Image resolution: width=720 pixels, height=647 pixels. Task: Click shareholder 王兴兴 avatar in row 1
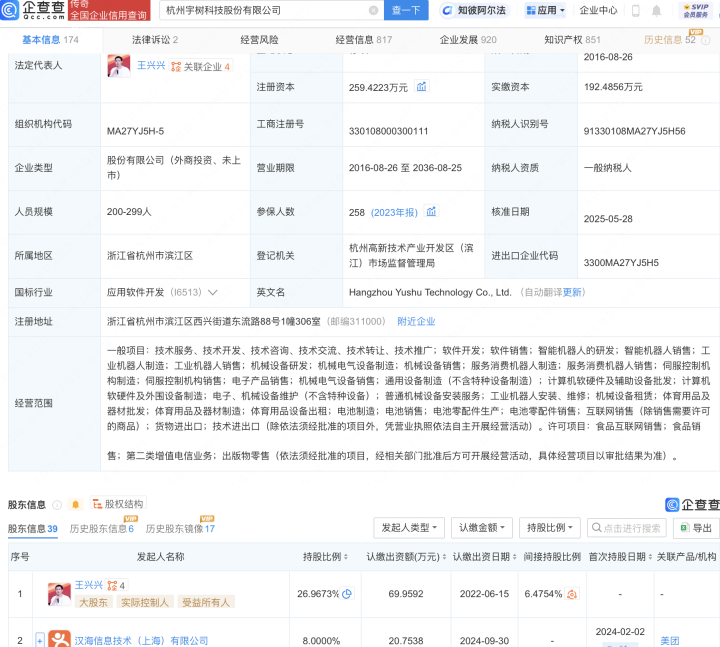pyautogui.click(x=59, y=594)
